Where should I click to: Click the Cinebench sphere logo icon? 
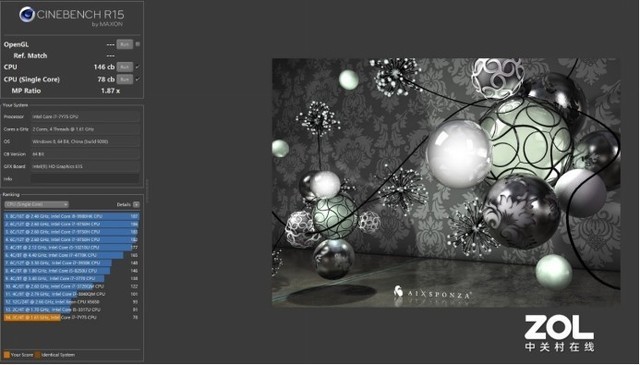(27, 15)
